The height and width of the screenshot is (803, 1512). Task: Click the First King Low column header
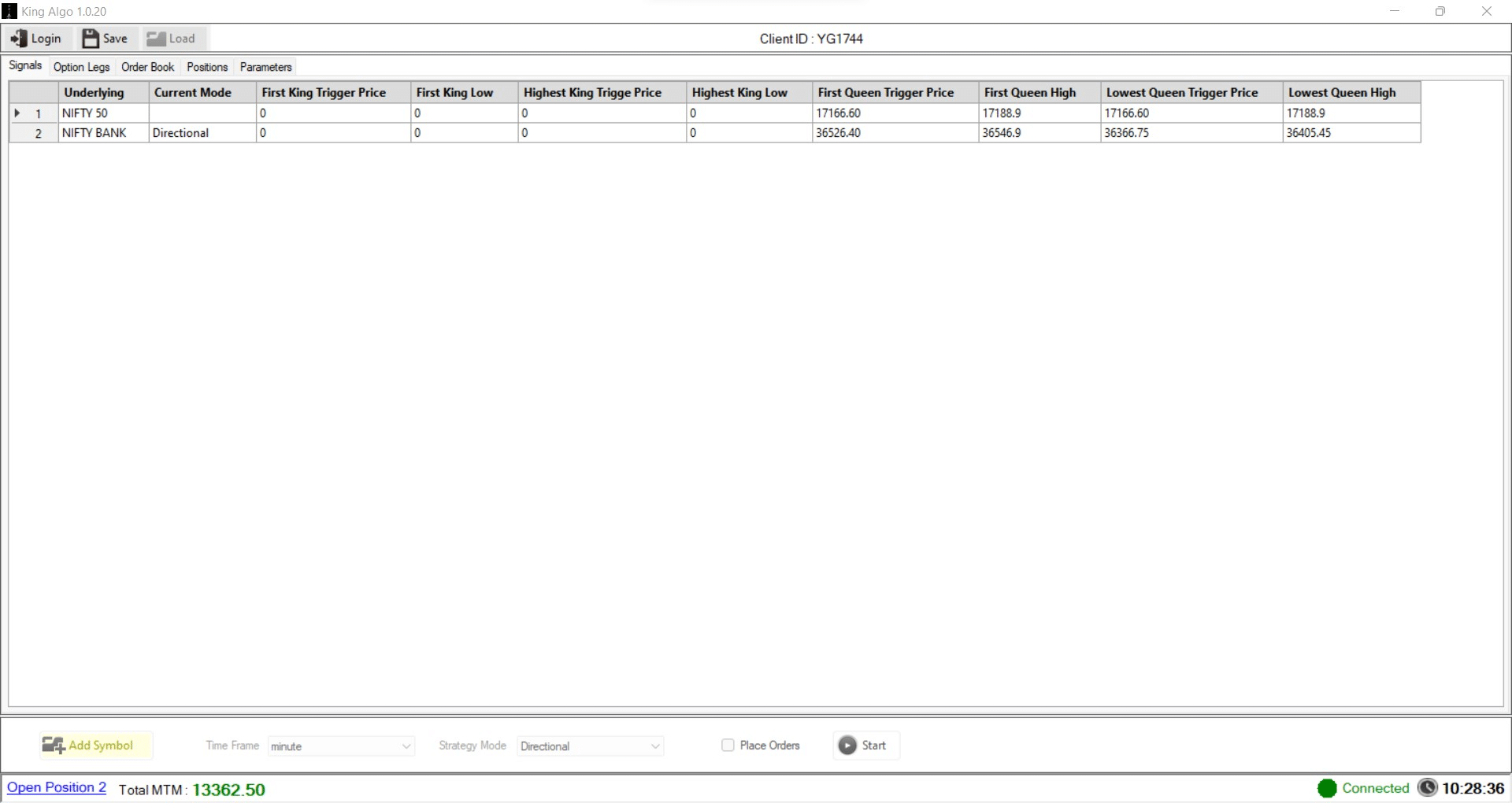pos(464,92)
